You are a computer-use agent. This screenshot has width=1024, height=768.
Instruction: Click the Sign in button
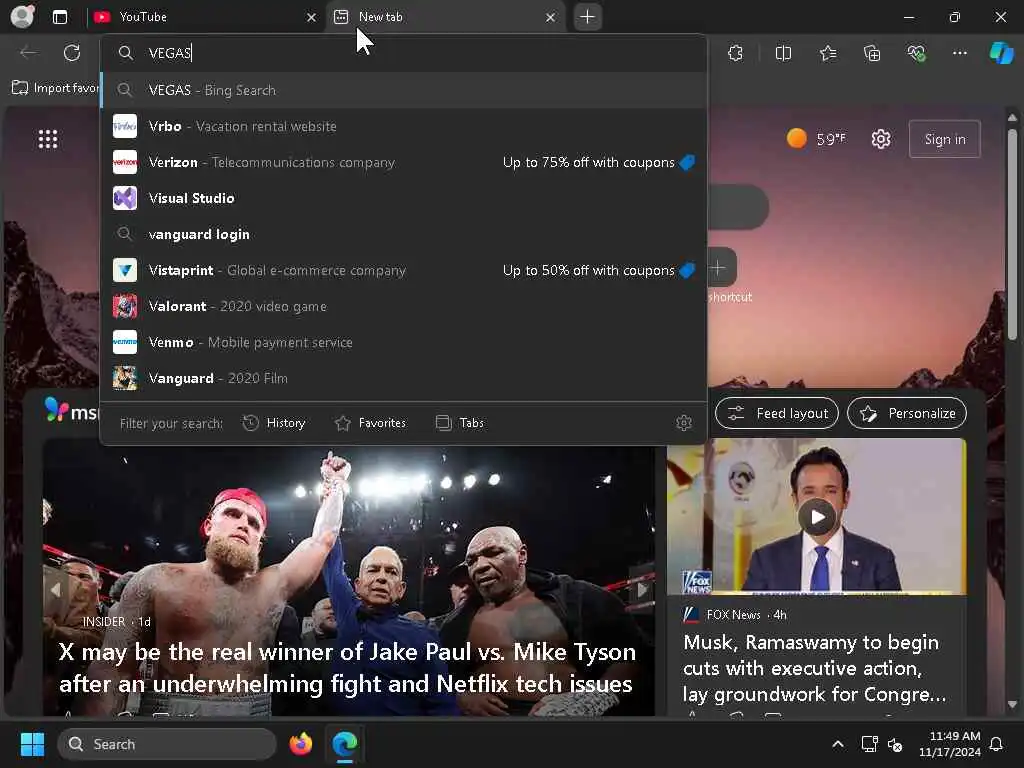944,139
